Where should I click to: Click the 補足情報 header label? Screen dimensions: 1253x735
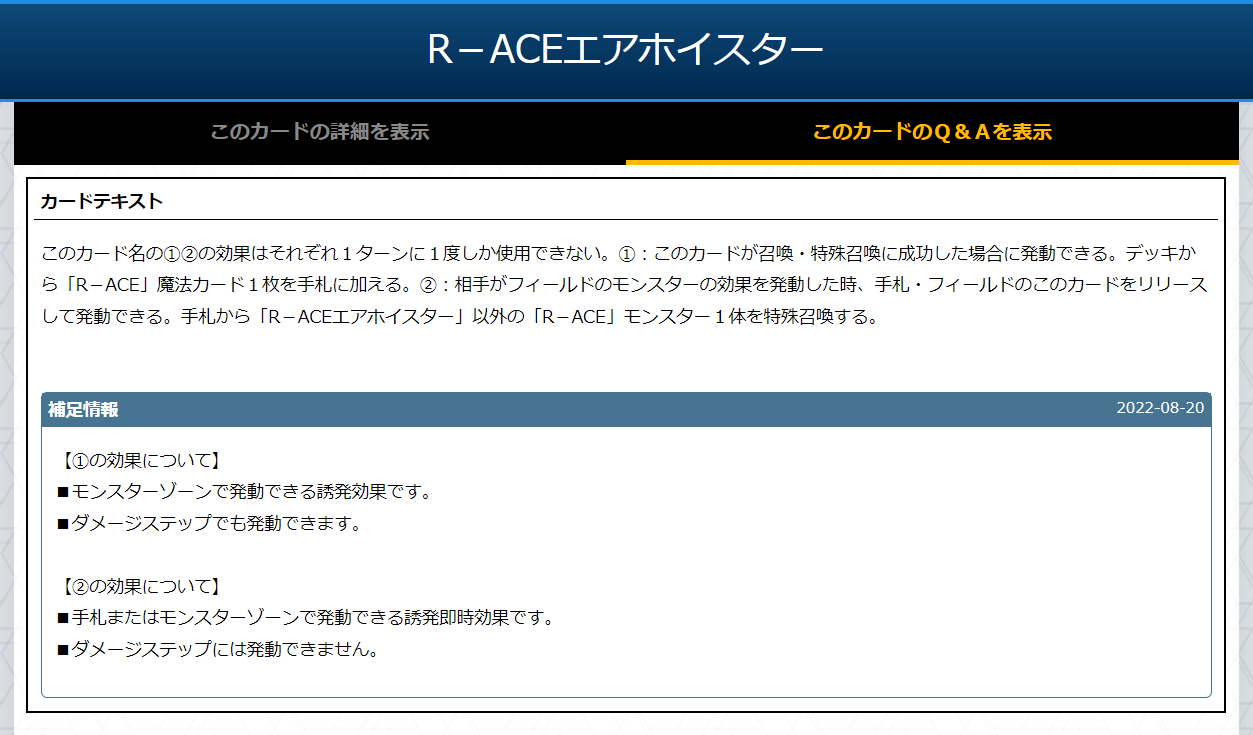tap(83, 409)
